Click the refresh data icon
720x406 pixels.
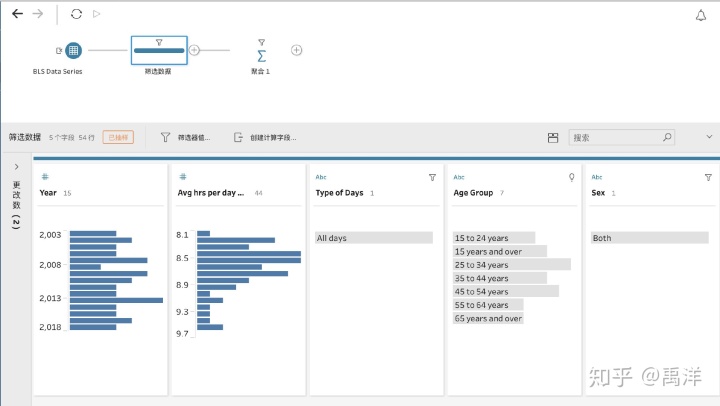click(x=77, y=14)
